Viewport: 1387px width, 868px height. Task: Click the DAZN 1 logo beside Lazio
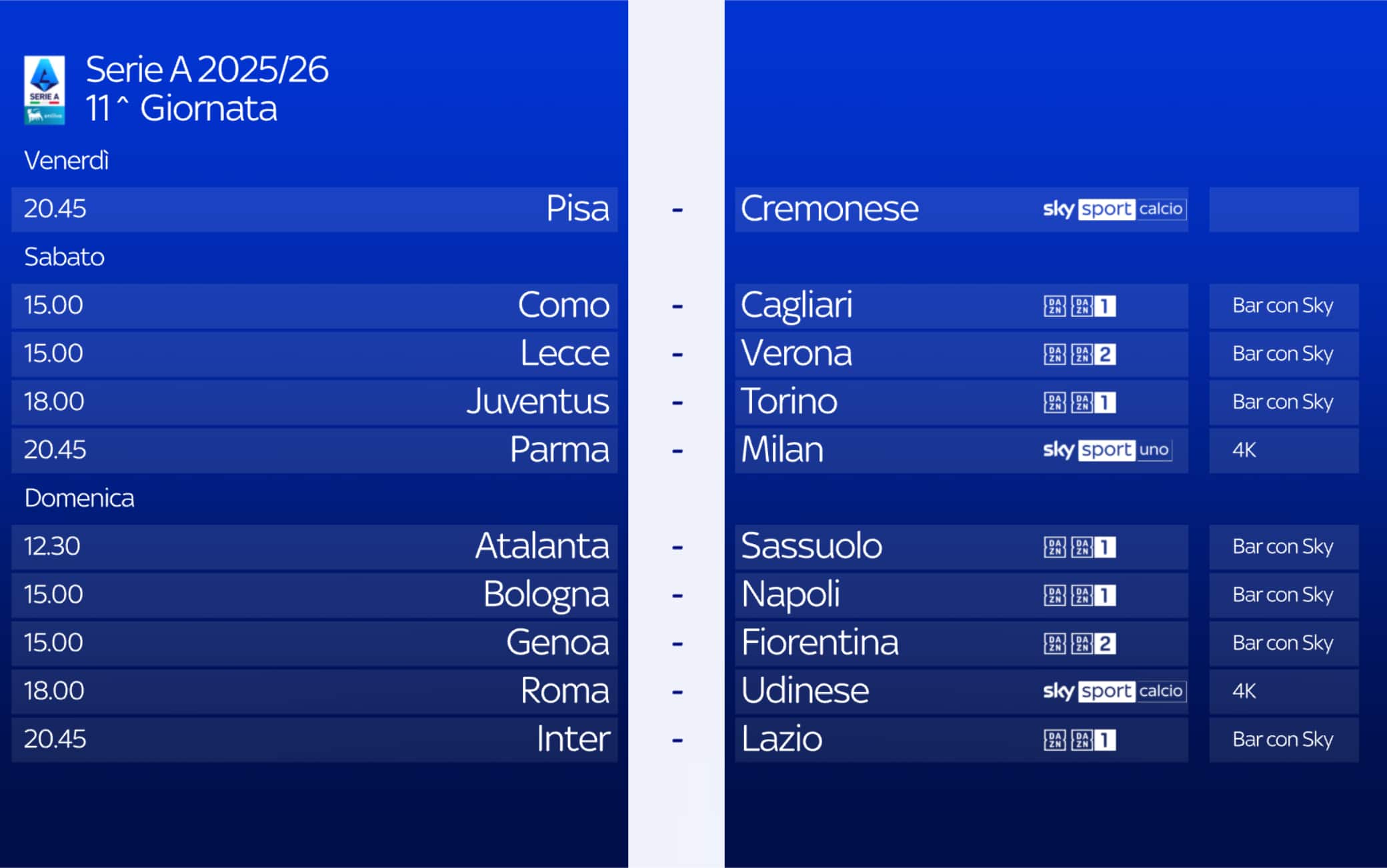(x=1080, y=739)
